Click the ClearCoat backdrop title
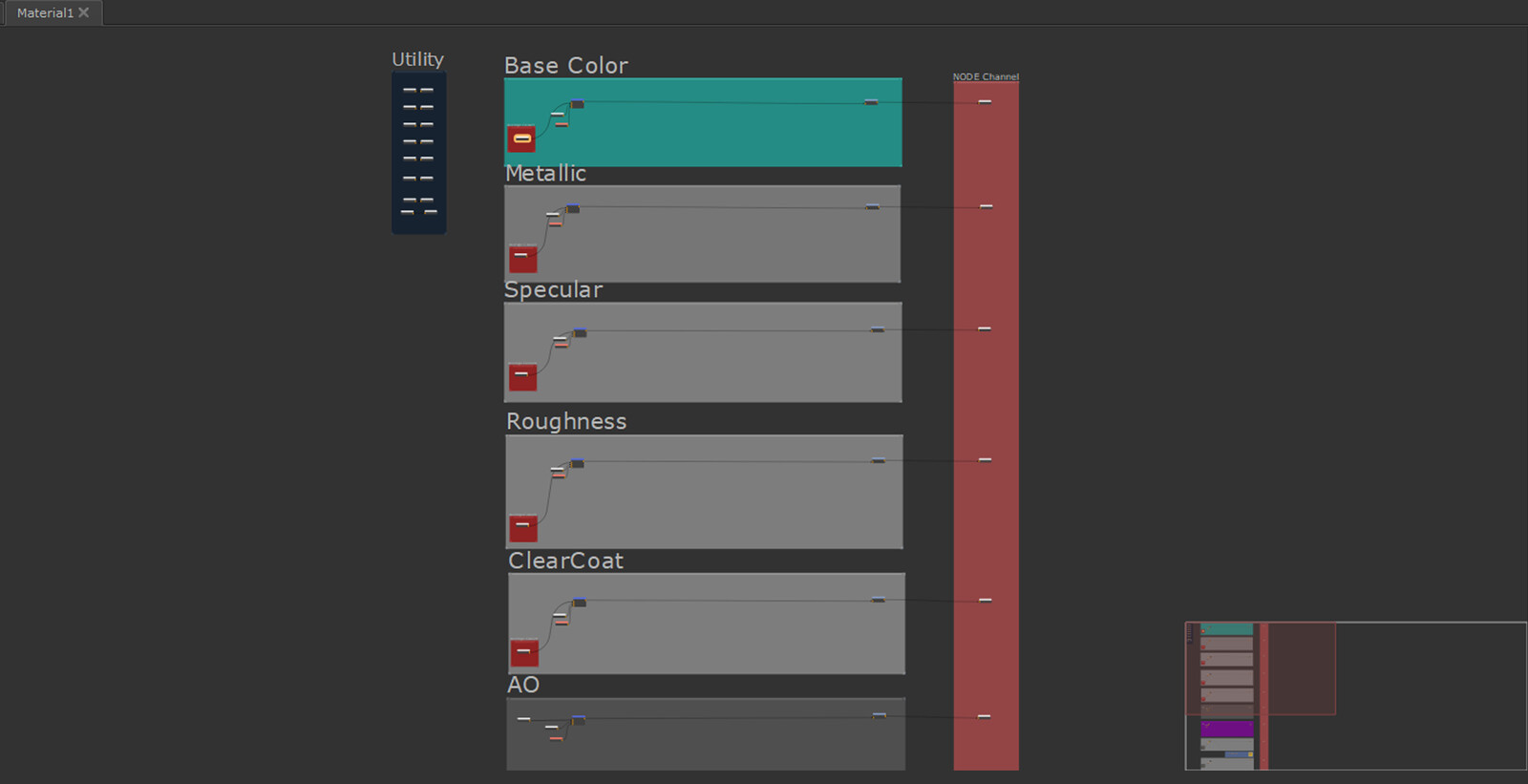This screenshot has height=784, width=1528. [x=565, y=561]
